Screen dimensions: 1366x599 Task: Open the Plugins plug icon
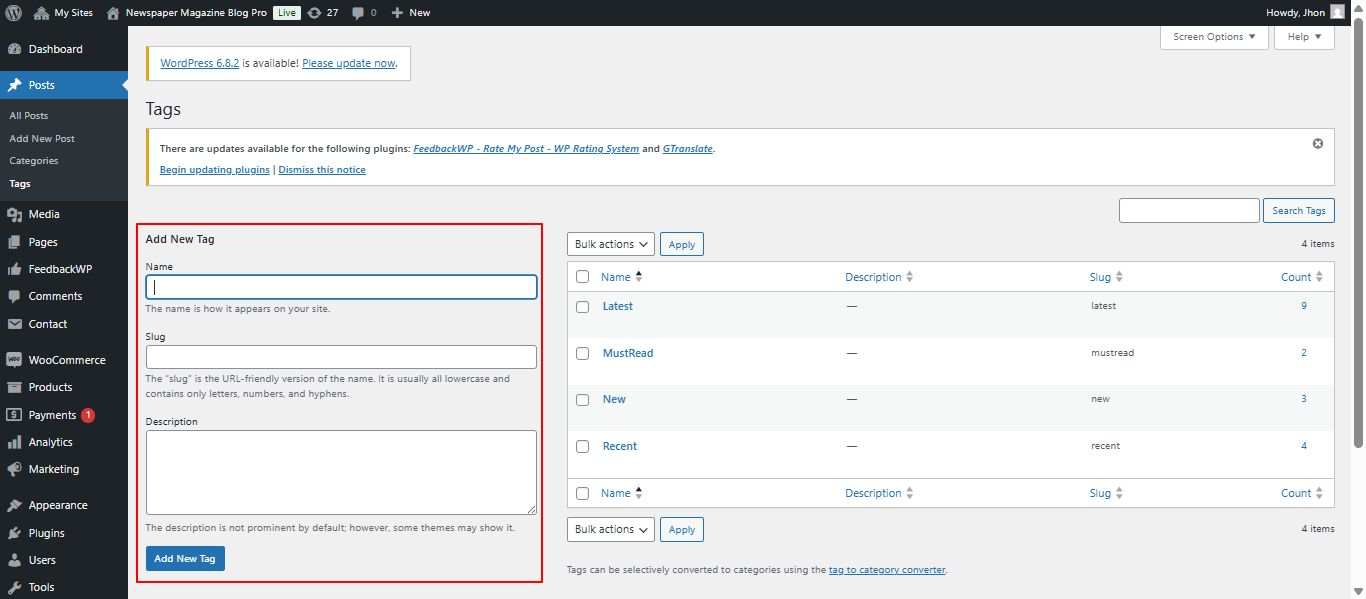pos(15,533)
